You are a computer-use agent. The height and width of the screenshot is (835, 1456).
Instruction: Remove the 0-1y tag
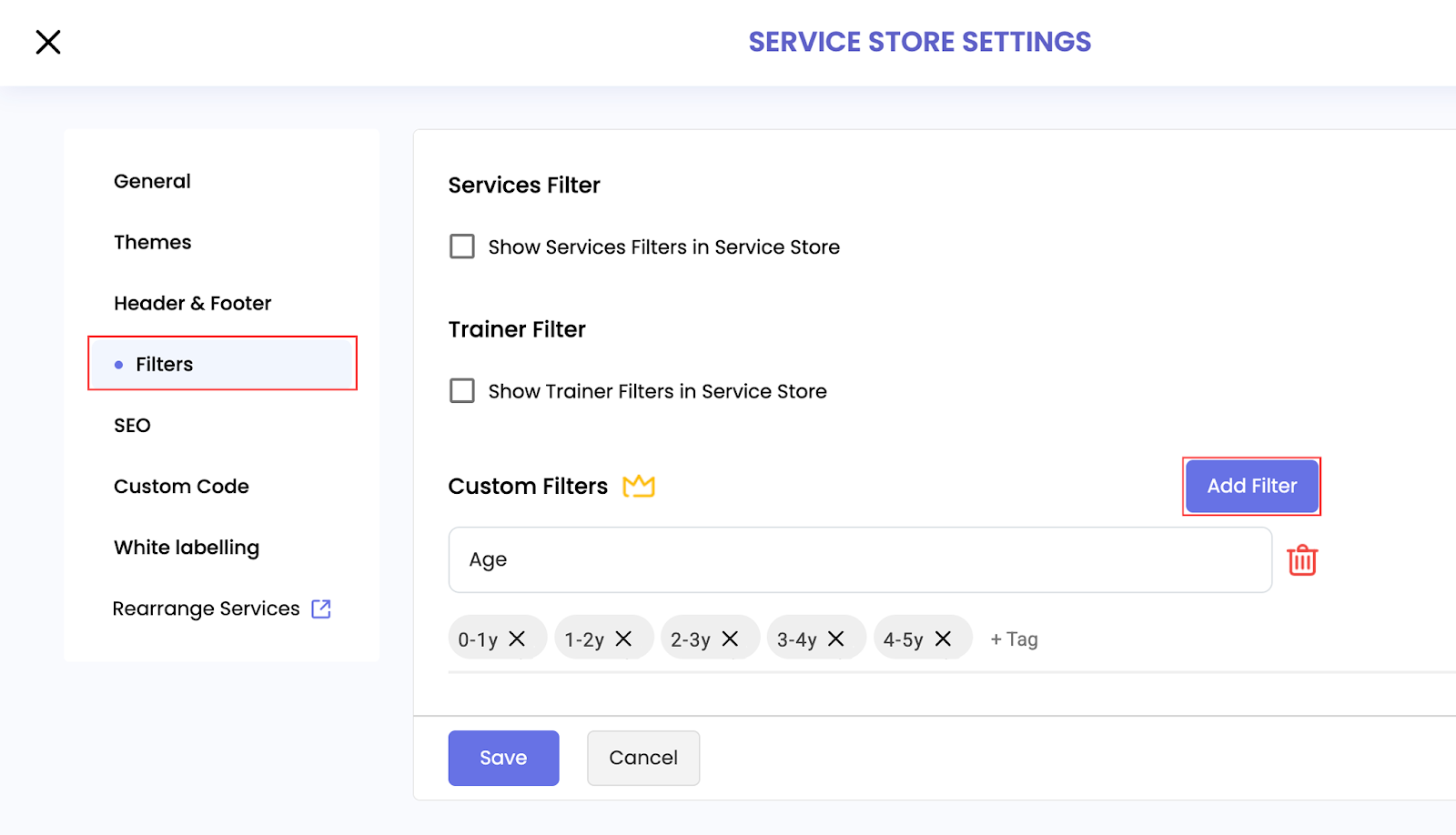517,639
